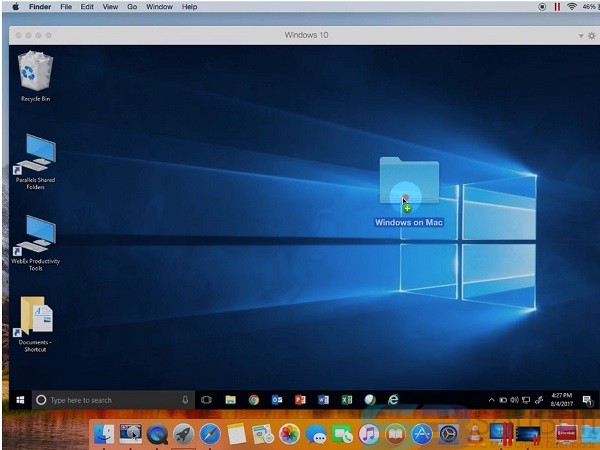The width and height of the screenshot is (600, 450).
Task: Click the Parallels icon in Mac menu bar
Action: (x=557, y=7)
